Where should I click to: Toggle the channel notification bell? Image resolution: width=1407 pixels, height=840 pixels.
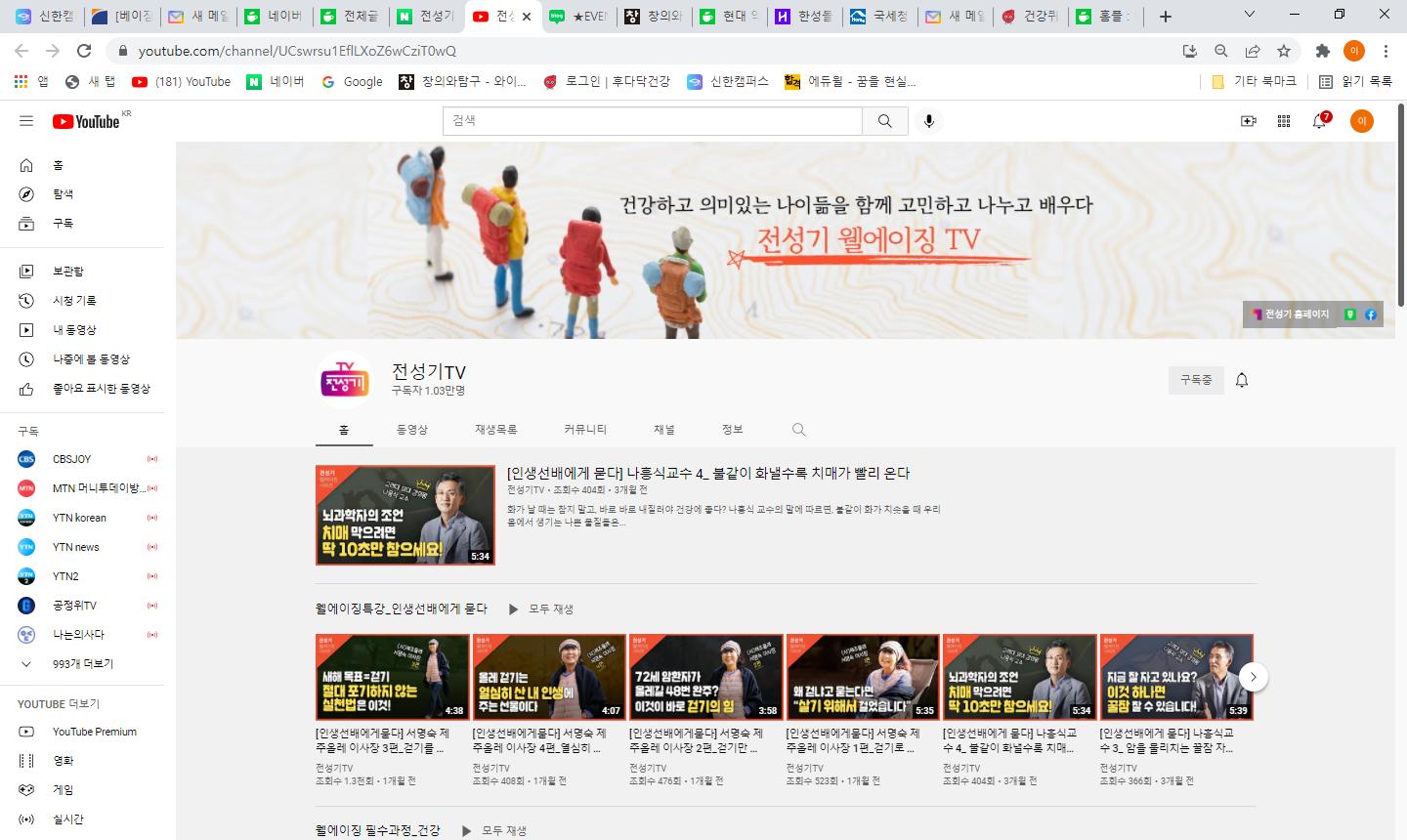[x=1242, y=380]
